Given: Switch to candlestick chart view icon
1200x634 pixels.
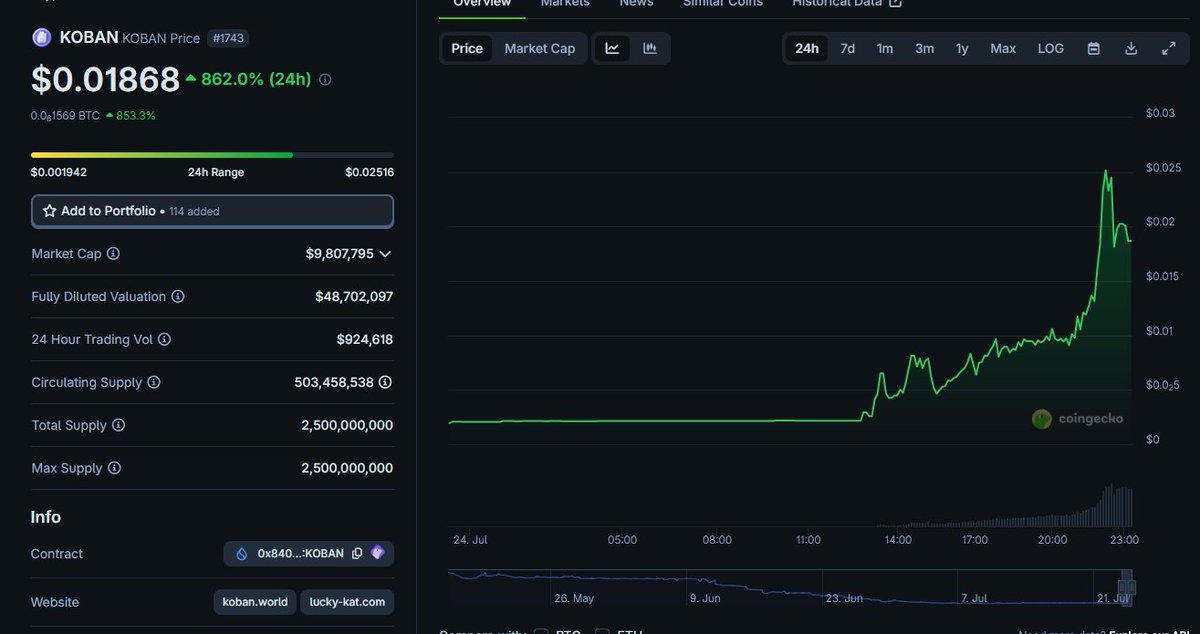Looking at the screenshot, I should pos(650,48).
